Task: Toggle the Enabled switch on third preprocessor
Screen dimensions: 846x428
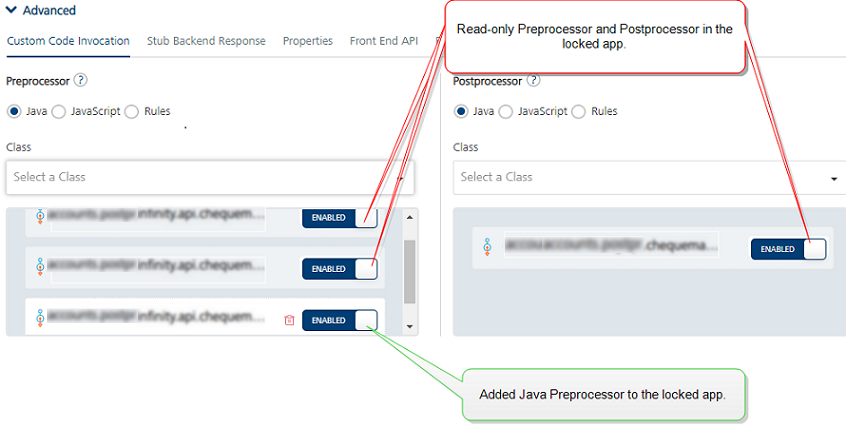Action: [x=340, y=320]
